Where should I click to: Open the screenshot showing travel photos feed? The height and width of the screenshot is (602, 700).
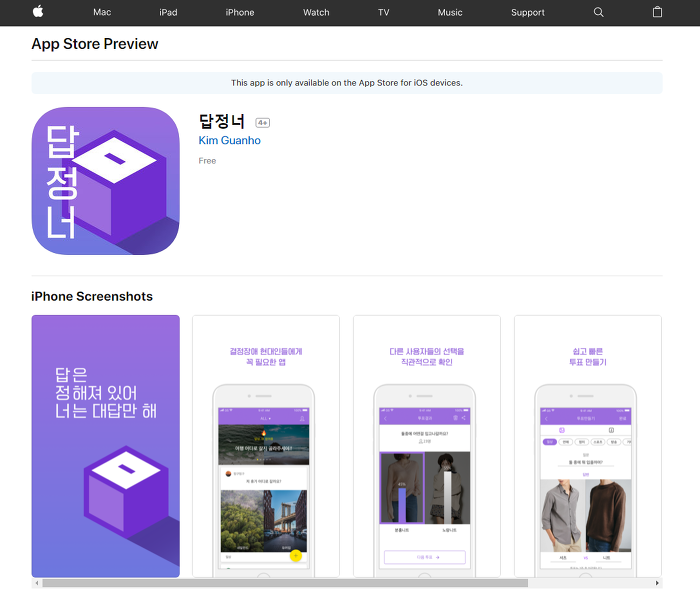click(266, 446)
